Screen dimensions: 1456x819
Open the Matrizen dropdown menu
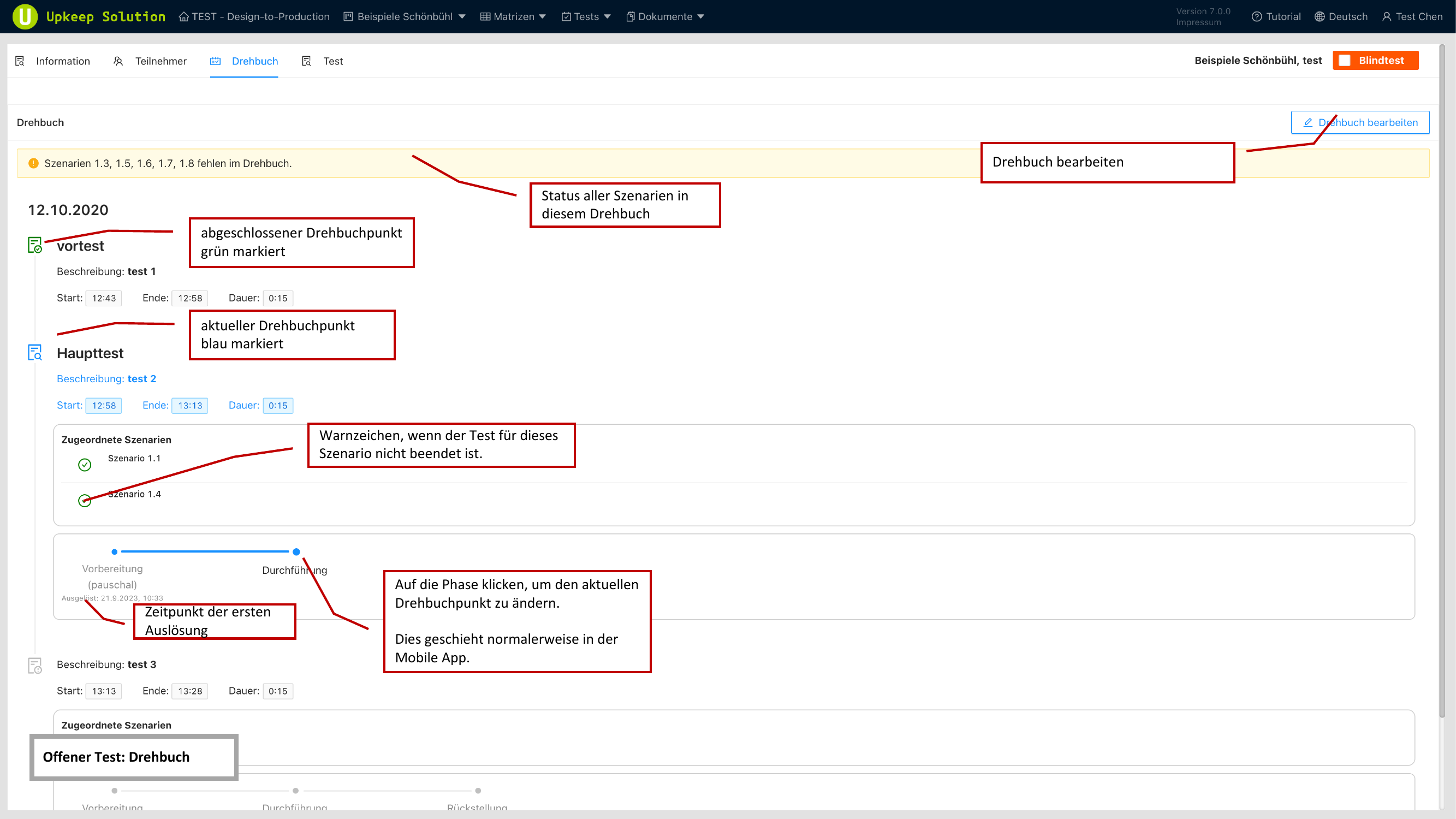click(x=513, y=16)
